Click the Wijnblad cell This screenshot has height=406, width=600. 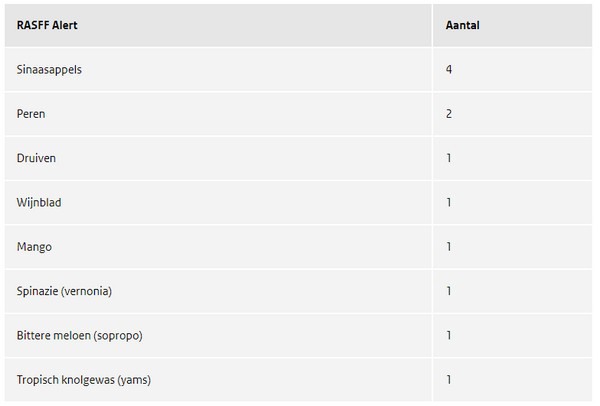tap(39, 202)
